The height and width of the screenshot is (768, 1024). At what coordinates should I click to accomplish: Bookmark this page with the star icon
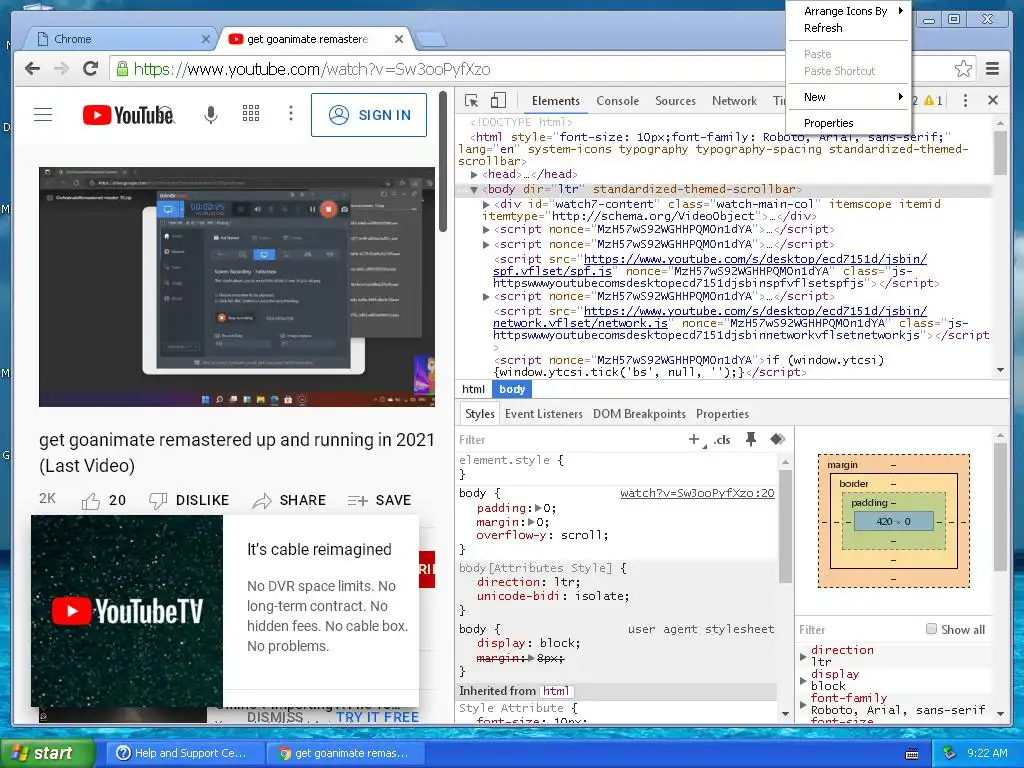(x=963, y=69)
